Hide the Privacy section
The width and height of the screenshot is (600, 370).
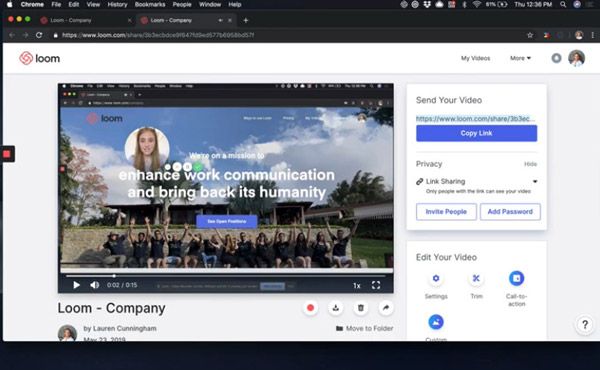530,164
